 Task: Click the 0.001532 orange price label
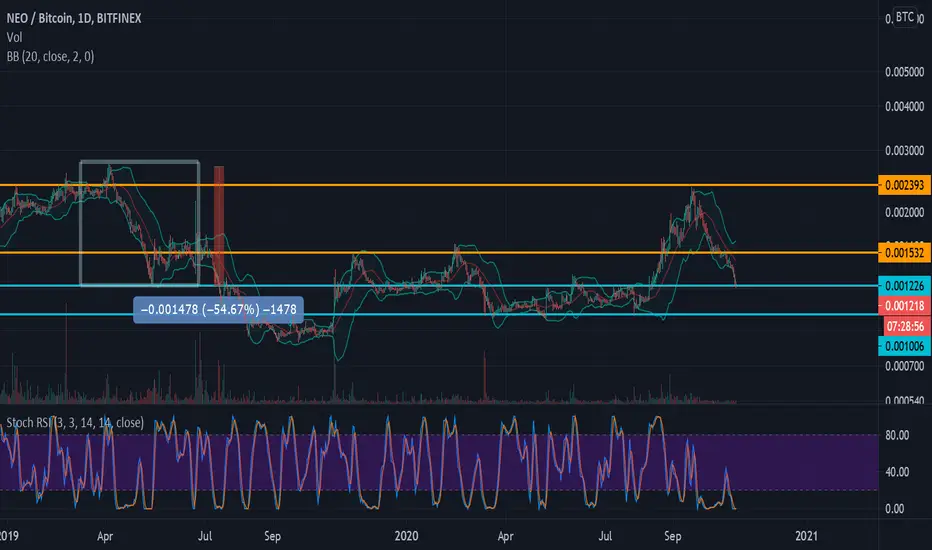pos(904,253)
